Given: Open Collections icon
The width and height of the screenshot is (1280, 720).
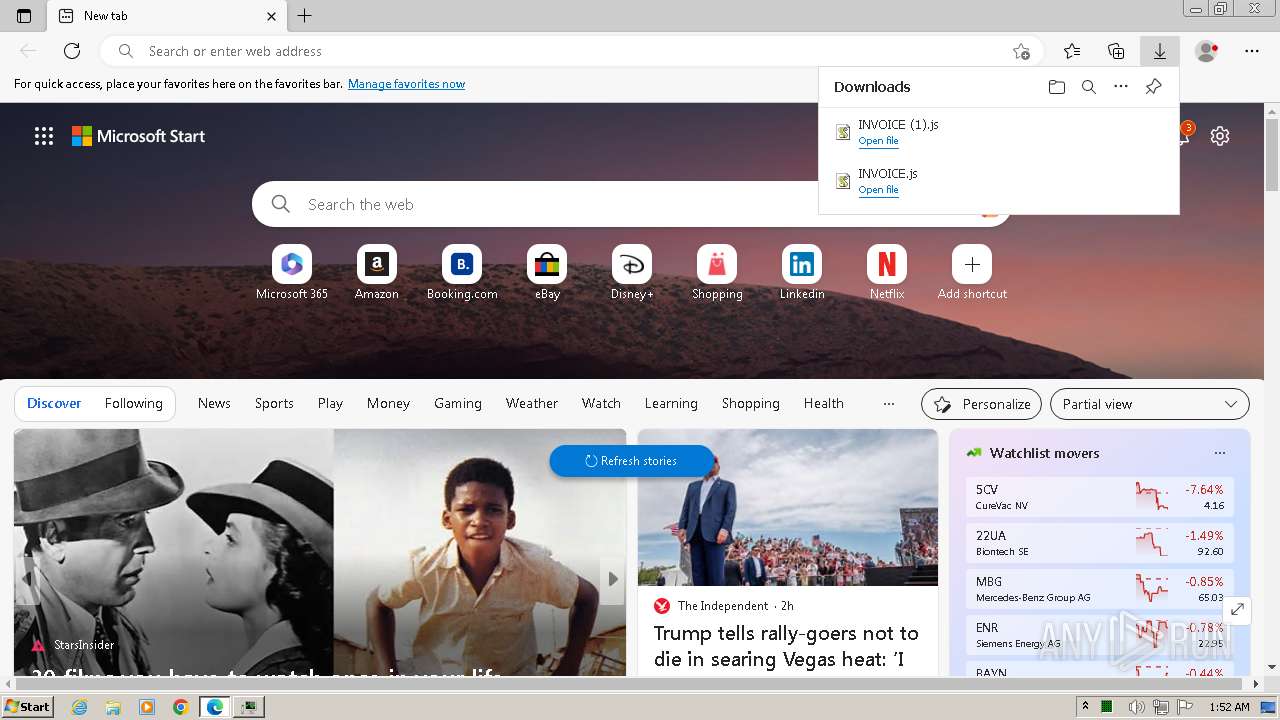Looking at the screenshot, I should pos(1116,51).
